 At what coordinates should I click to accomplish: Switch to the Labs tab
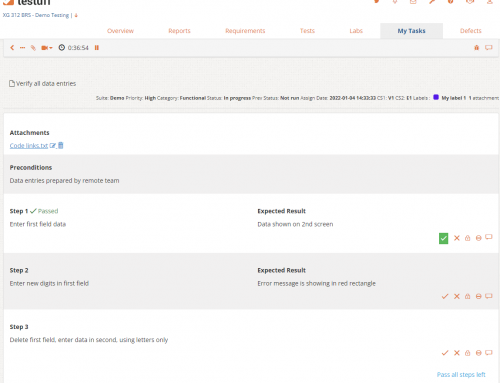356,31
